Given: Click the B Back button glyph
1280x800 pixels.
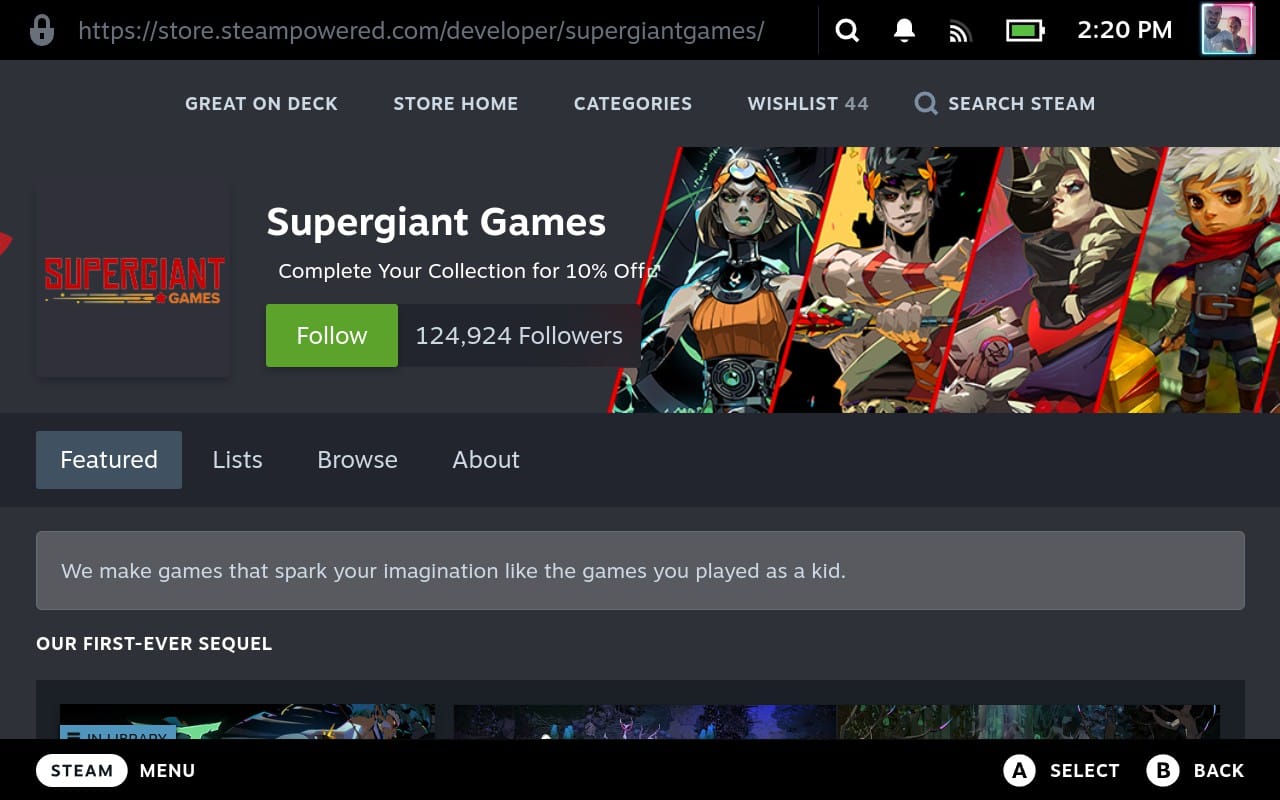Looking at the screenshot, I should coord(1163,770).
